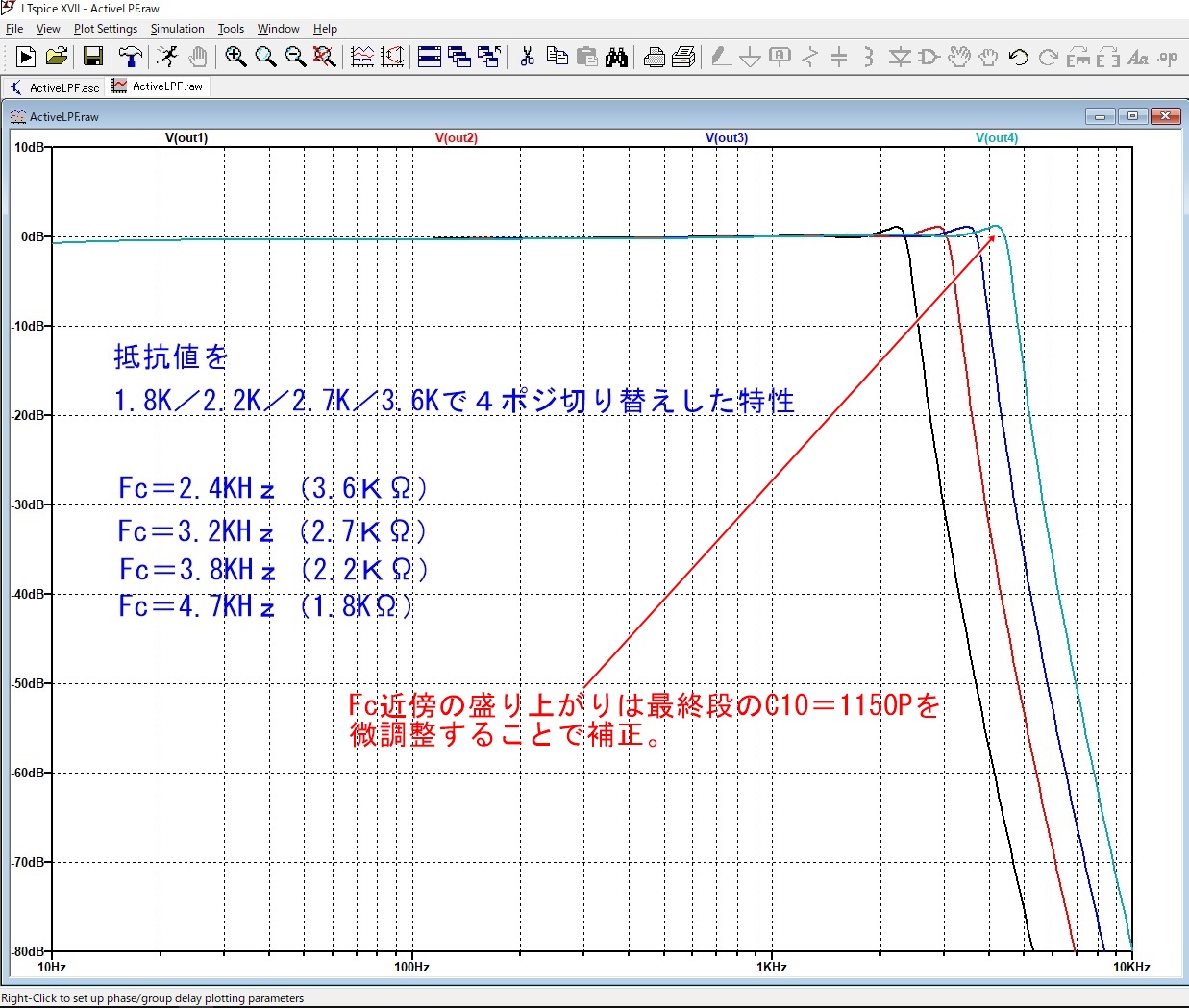Click the red V(out2) trace label
Screen dimensions: 1189x1008
[457, 137]
